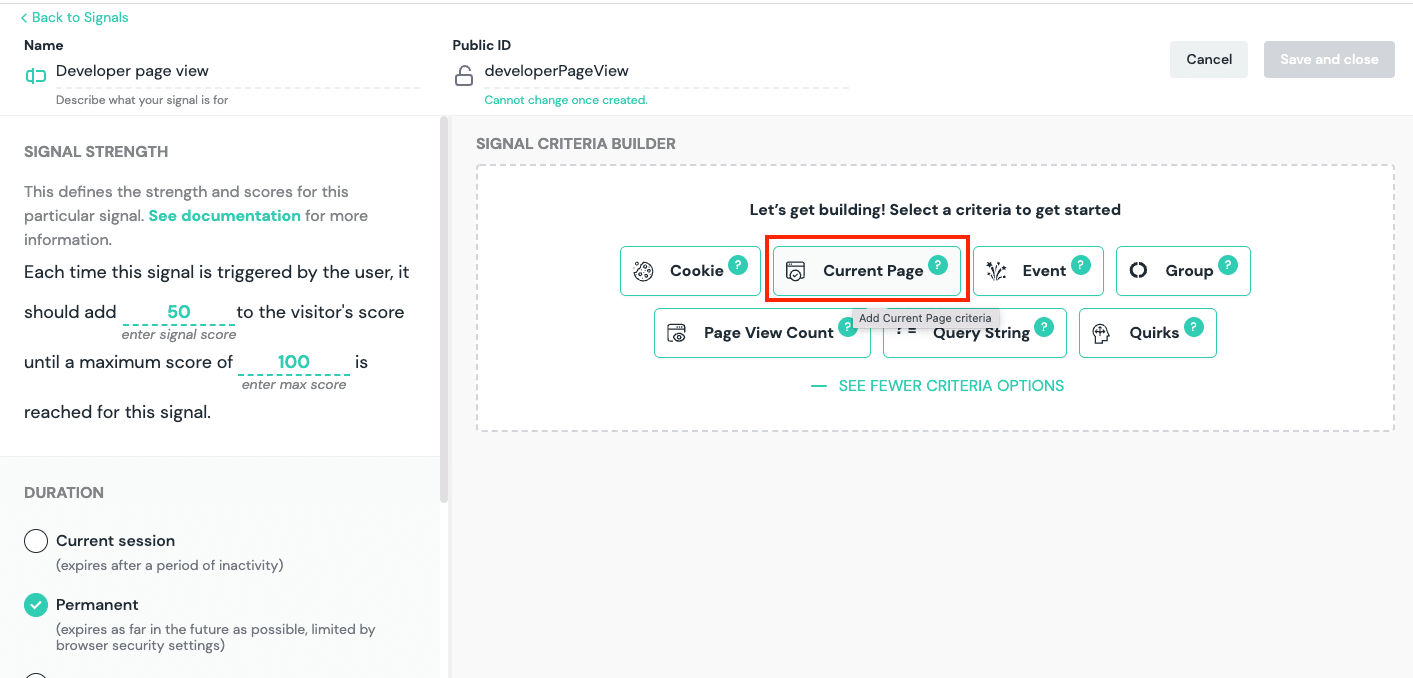The height and width of the screenshot is (678, 1413).
Task: Click the lock icon beside Public ID
Action: coord(464,76)
